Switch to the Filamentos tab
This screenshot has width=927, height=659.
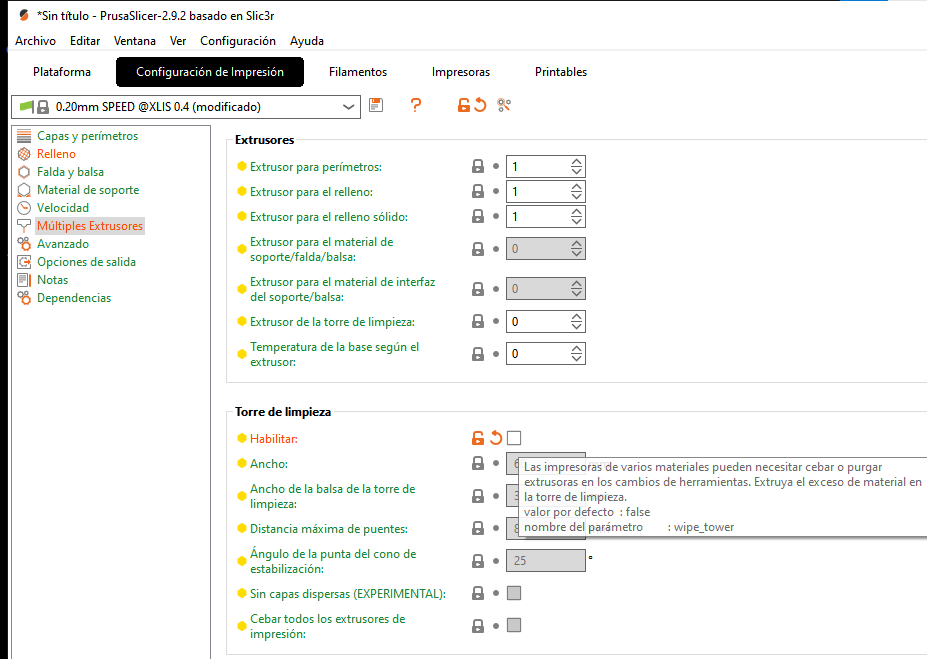358,72
